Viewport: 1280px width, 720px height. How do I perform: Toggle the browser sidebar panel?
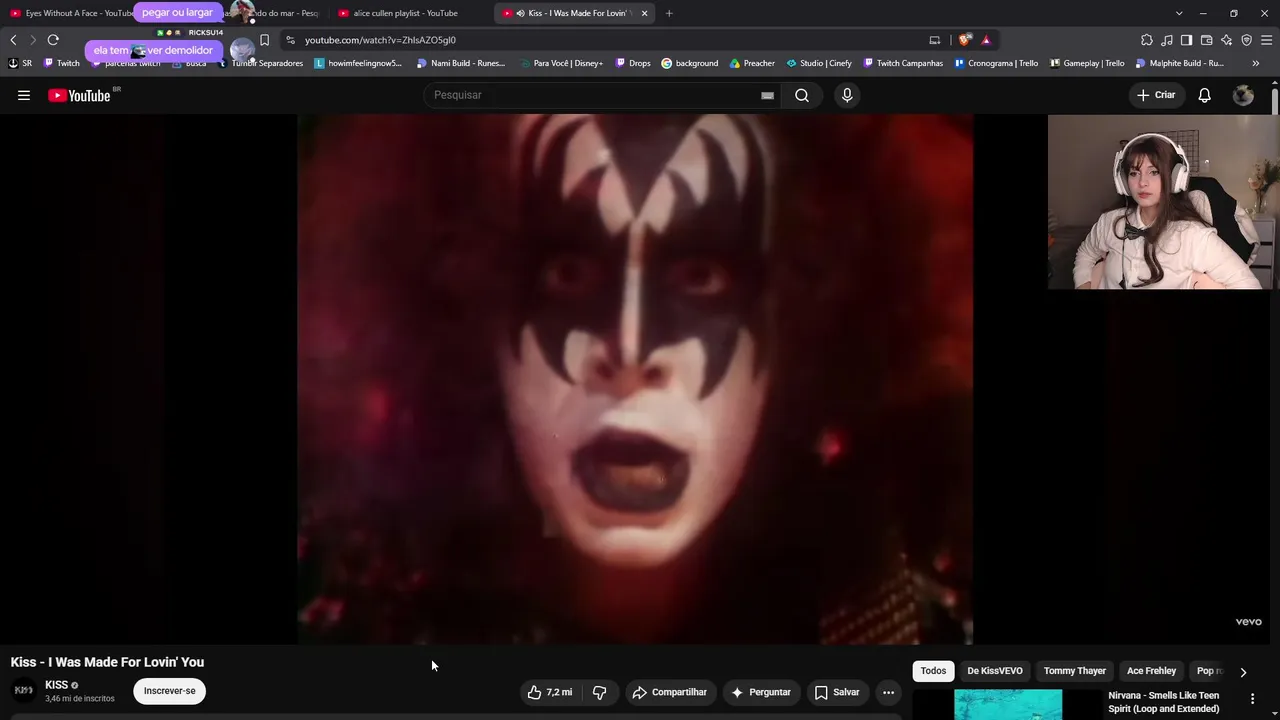point(1186,40)
